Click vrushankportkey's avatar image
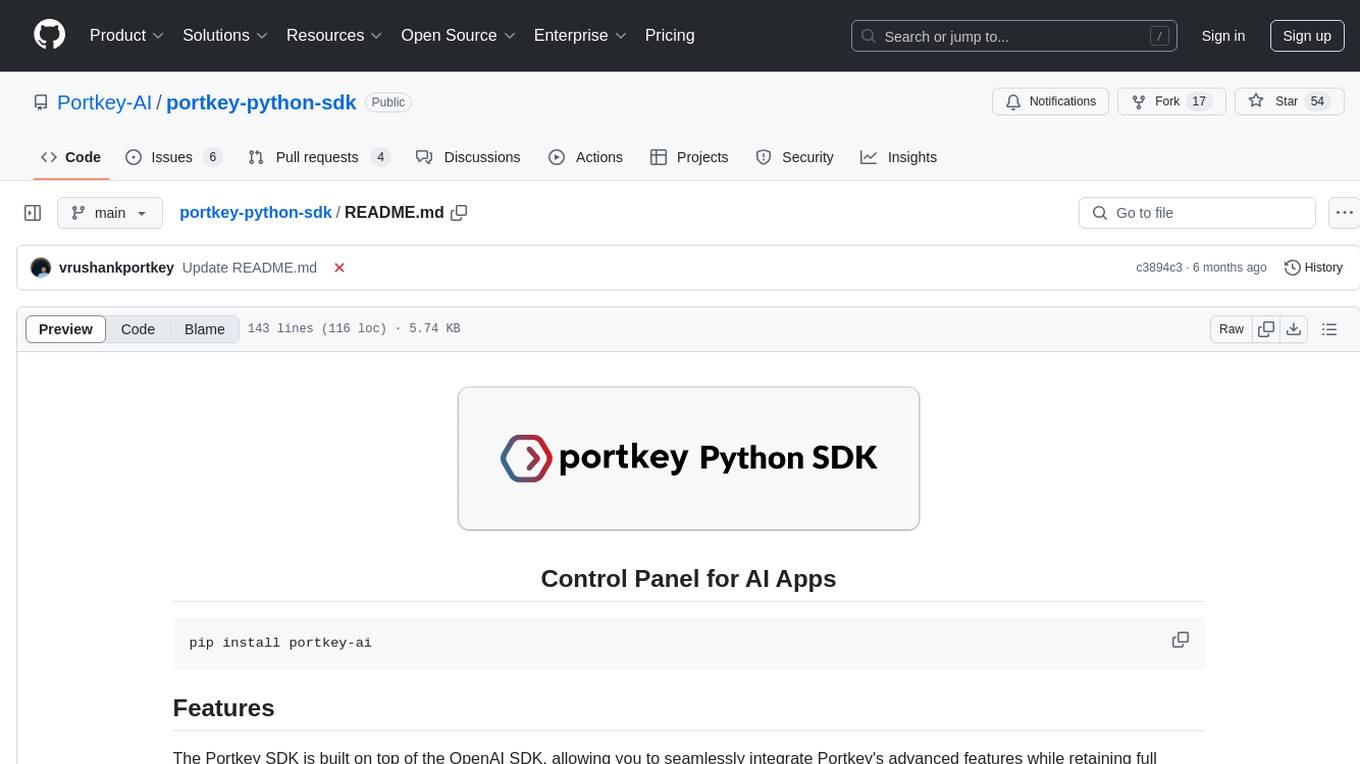 tap(41, 268)
